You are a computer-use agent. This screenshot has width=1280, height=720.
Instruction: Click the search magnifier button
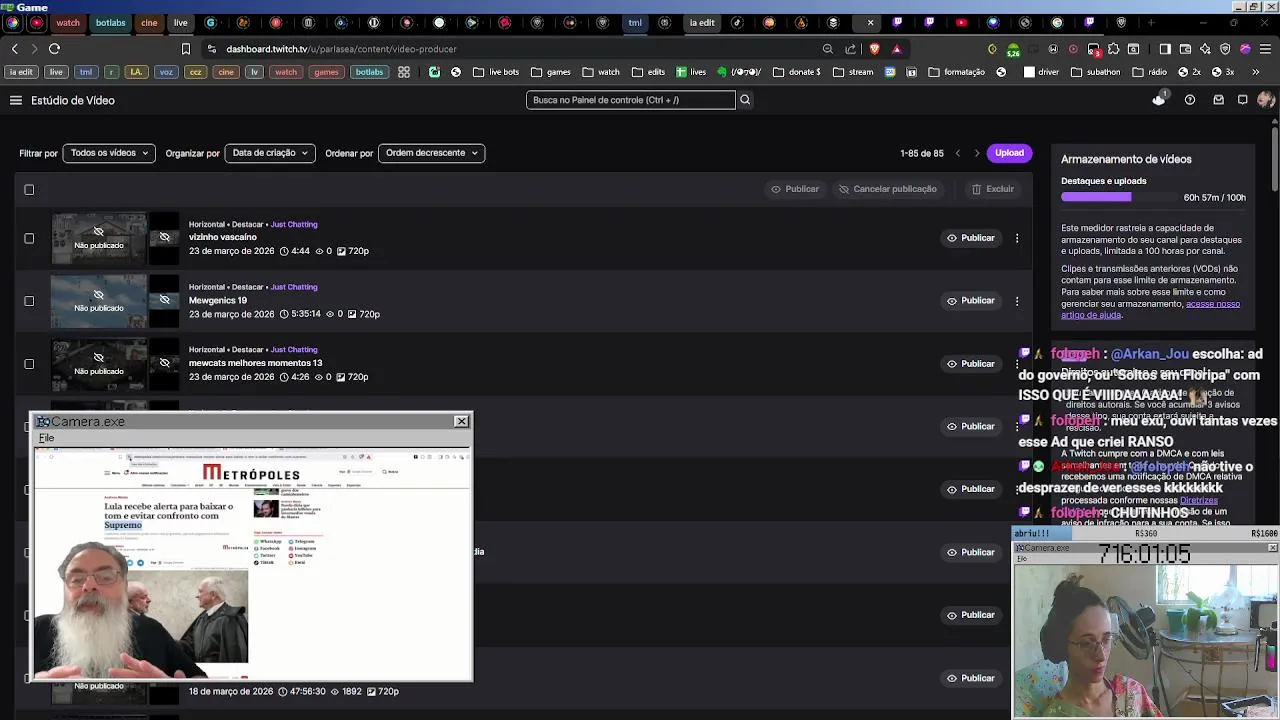point(745,100)
